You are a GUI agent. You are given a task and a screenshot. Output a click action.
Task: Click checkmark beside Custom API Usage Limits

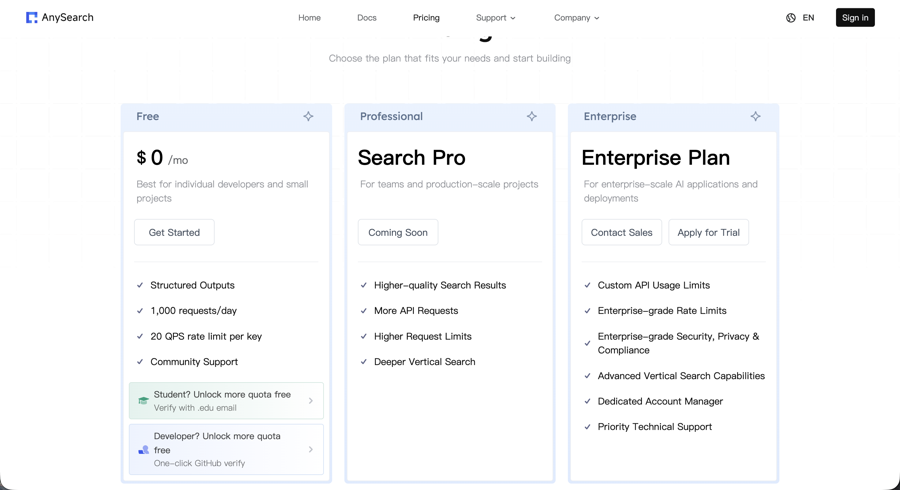(587, 285)
